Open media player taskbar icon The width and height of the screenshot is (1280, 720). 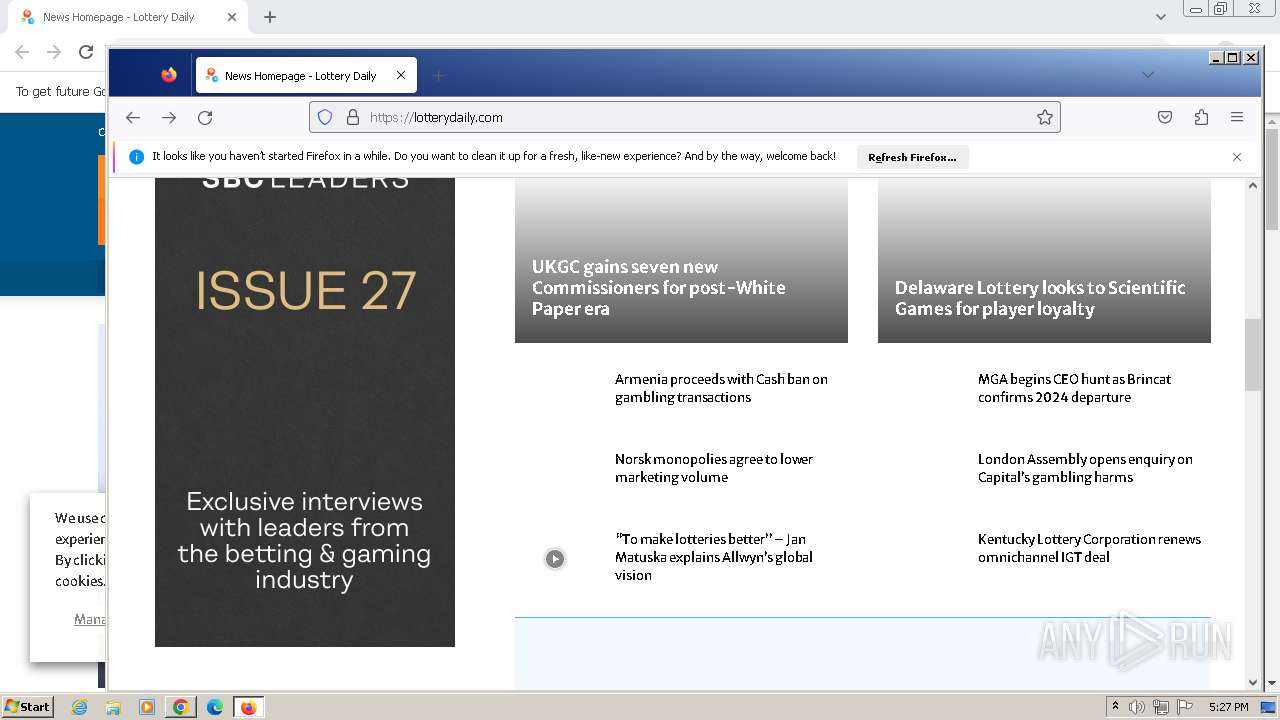click(147, 707)
